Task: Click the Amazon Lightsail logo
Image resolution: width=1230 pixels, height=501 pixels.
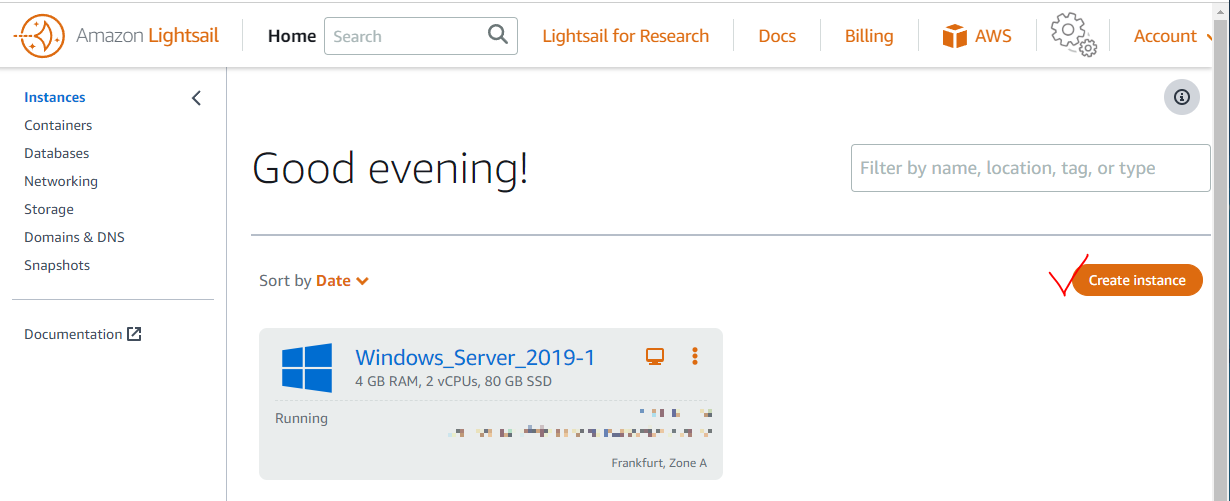Action: pyautogui.click(x=116, y=37)
